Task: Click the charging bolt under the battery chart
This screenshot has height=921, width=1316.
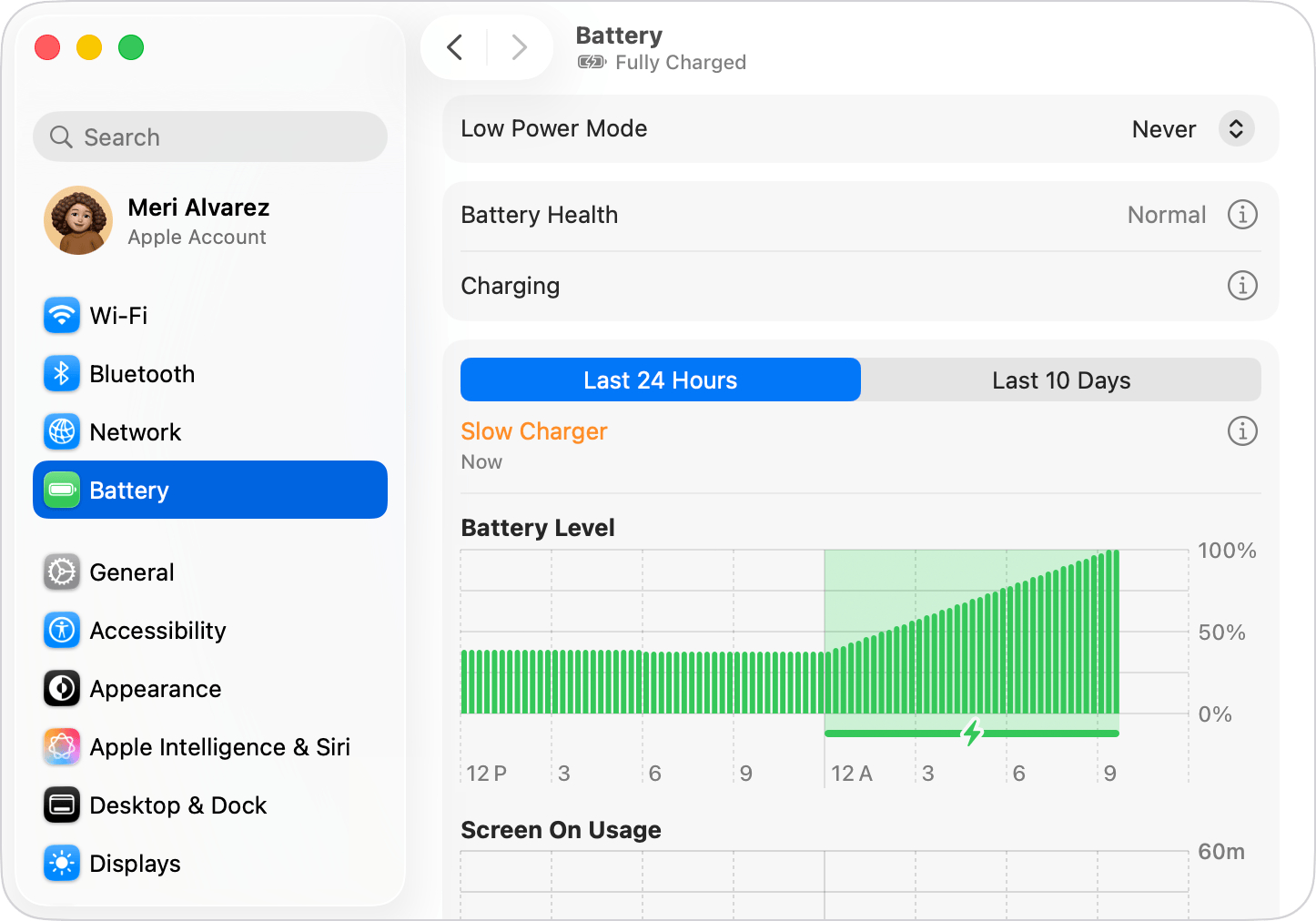Action: [971, 732]
